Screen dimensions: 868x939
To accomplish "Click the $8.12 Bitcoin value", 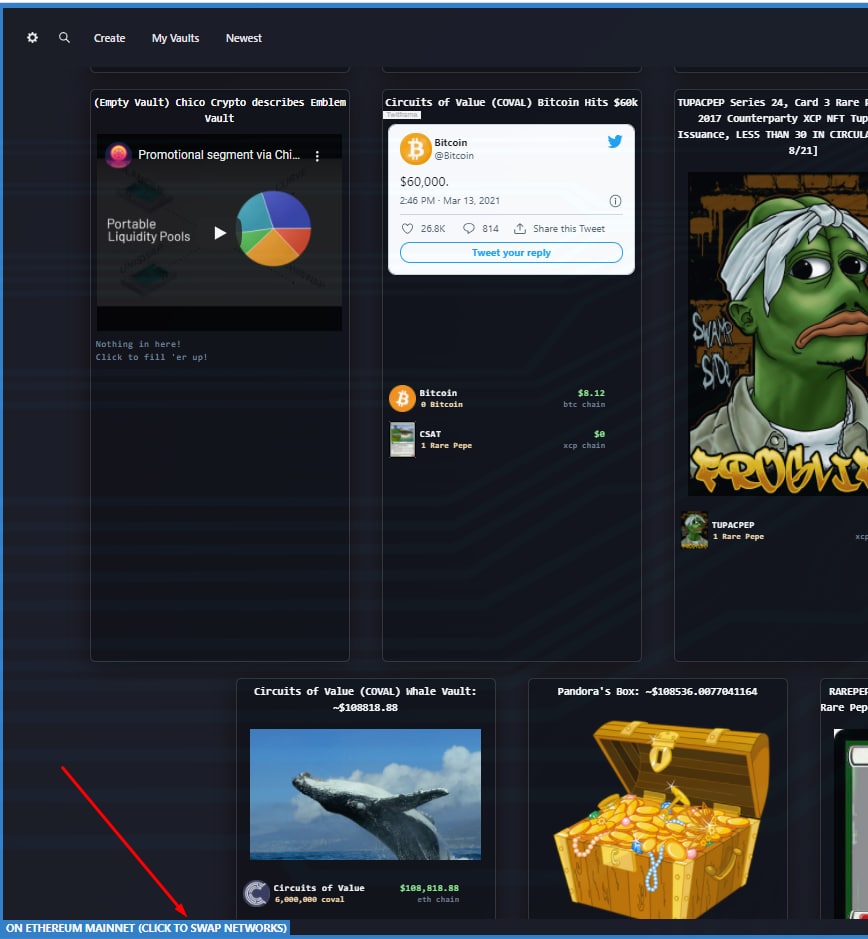I will 591,393.
